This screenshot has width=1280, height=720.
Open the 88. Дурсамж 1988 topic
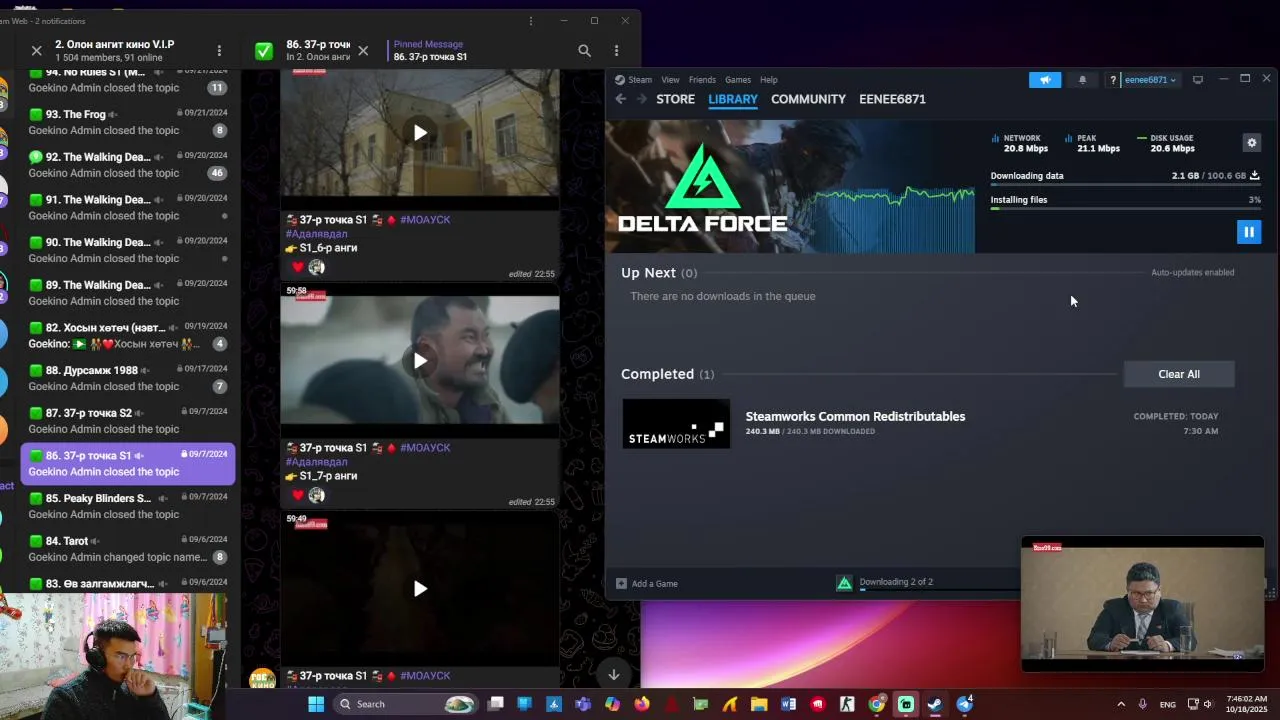[128, 378]
